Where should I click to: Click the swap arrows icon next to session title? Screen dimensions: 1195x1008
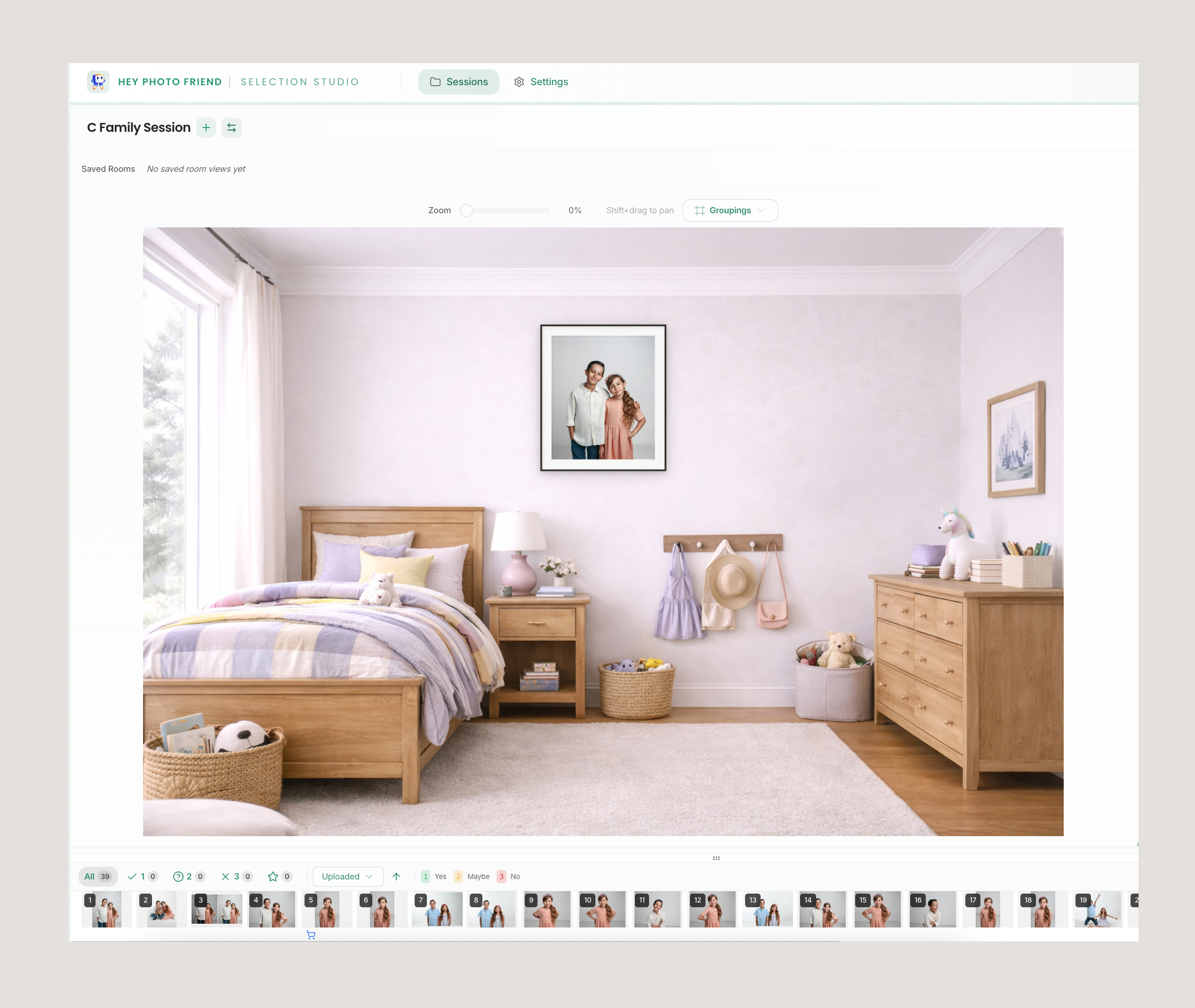tap(232, 128)
